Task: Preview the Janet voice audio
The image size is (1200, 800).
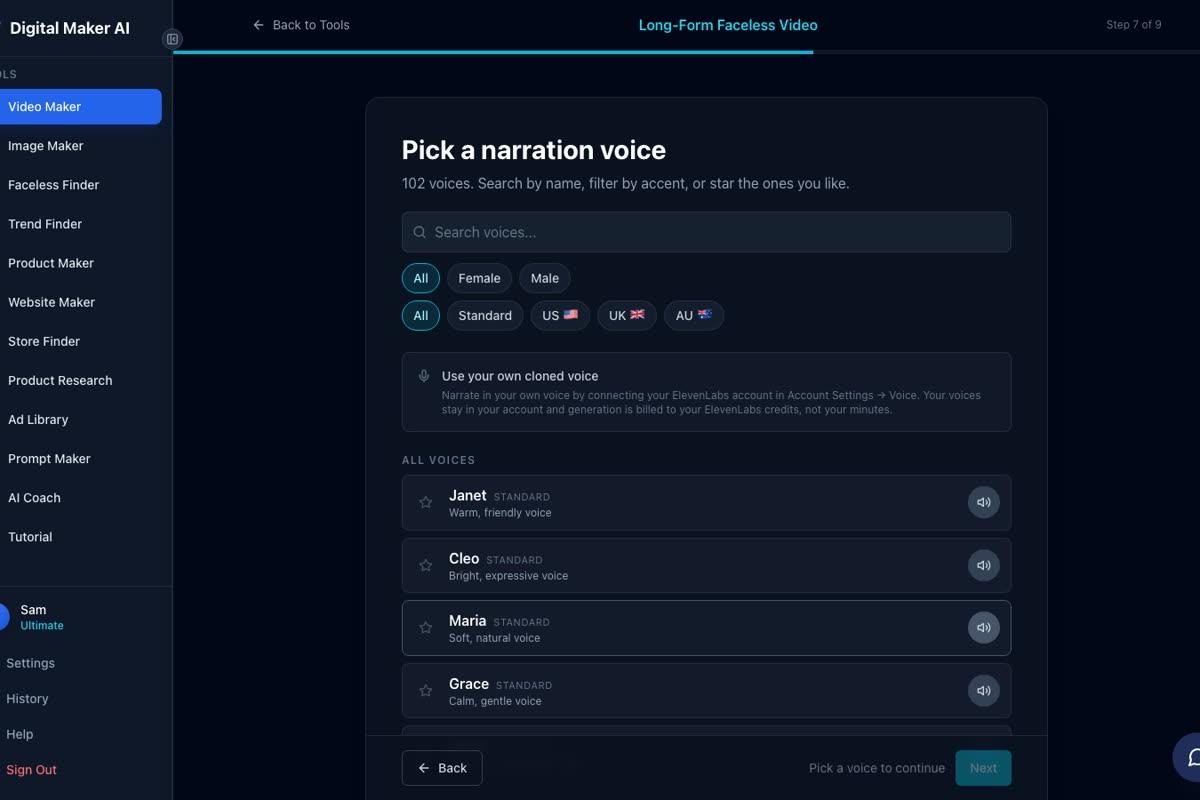Action: tap(983, 503)
